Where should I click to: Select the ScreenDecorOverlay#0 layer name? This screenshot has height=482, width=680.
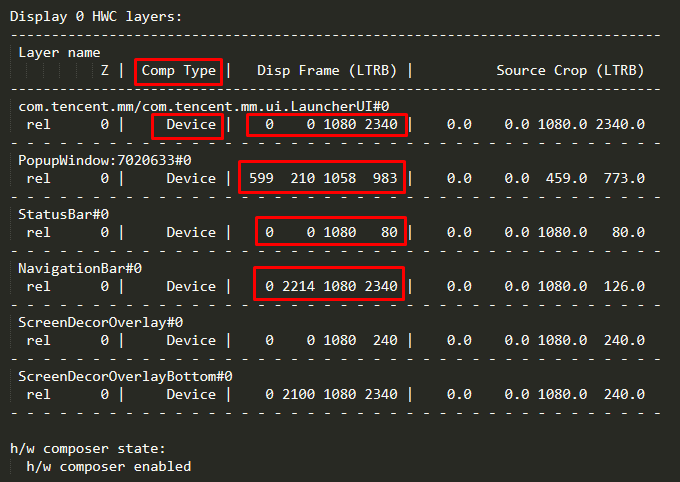(x=101, y=323)
